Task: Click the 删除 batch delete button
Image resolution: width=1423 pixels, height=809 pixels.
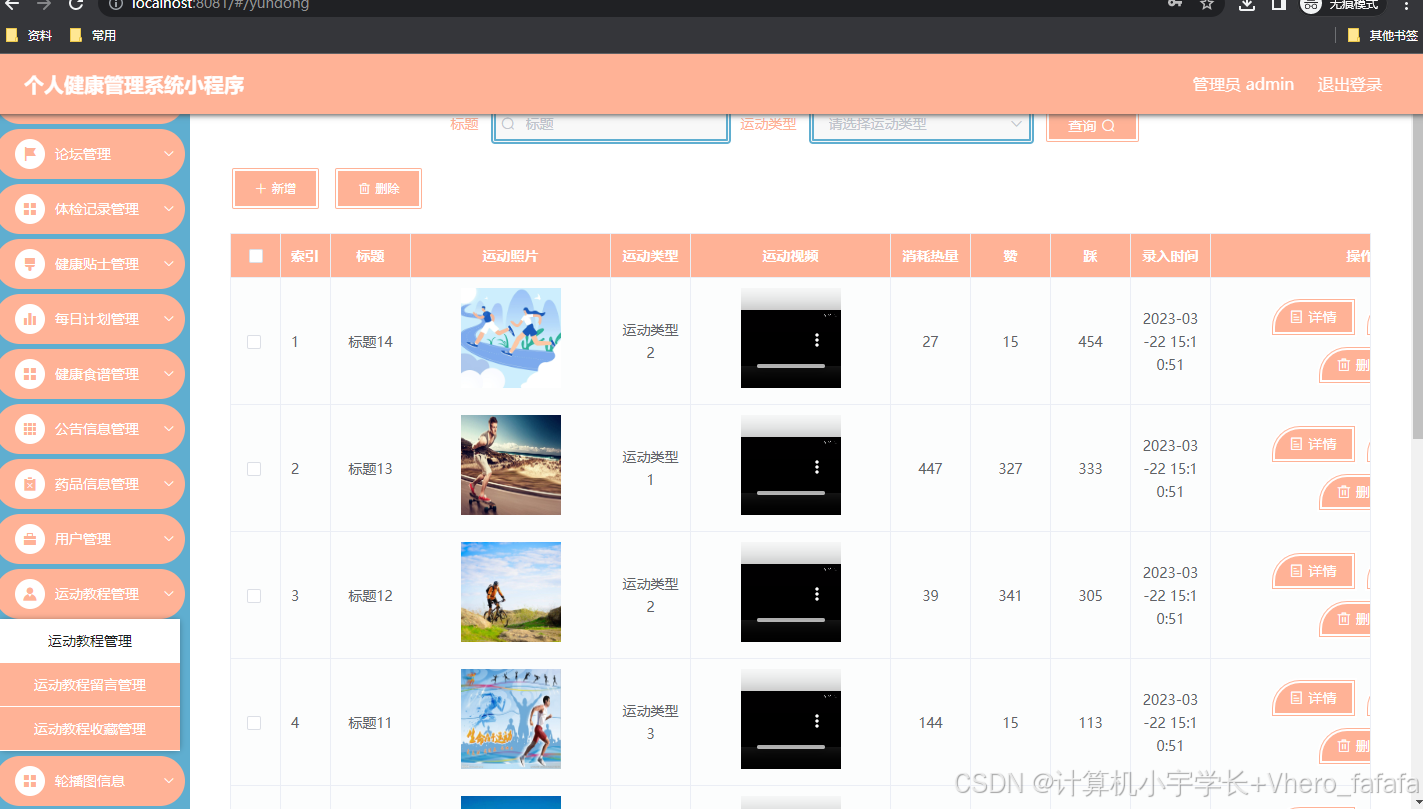Action: pos(379,188)
